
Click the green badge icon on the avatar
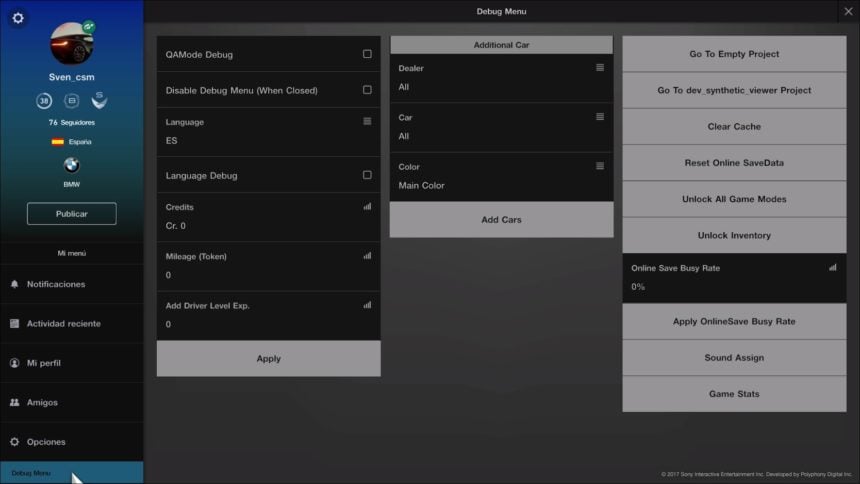click(88, 26)
